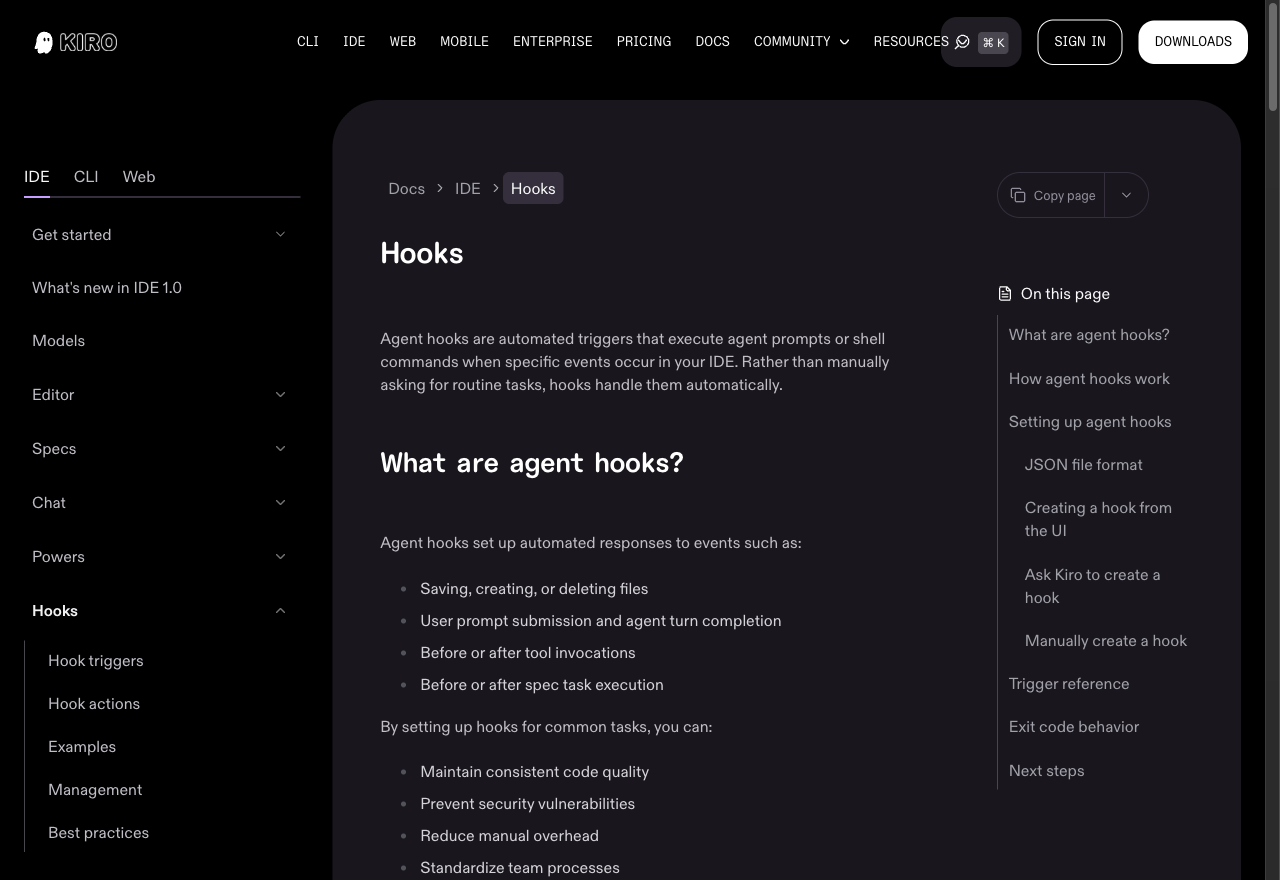The width and height of the screenshot is (1280, 880).
Task: Jump to Ask Kiro to create a hook
Action: [x=1092, y=586]
